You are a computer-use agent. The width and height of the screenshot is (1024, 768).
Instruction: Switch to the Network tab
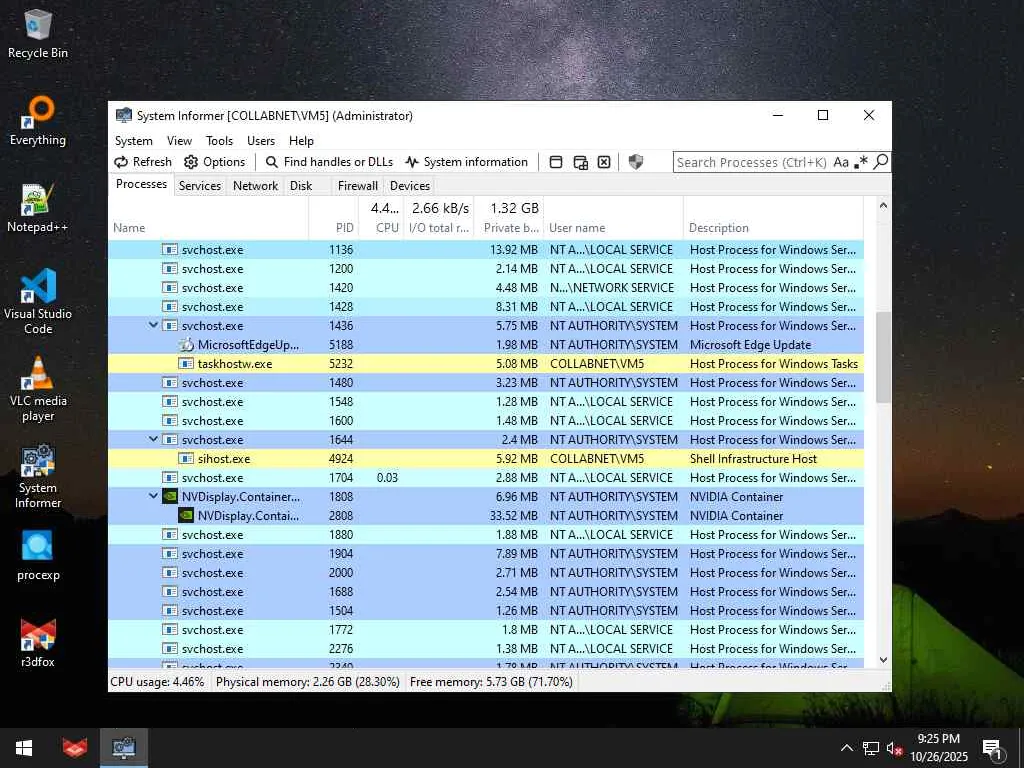click(255, 186)
